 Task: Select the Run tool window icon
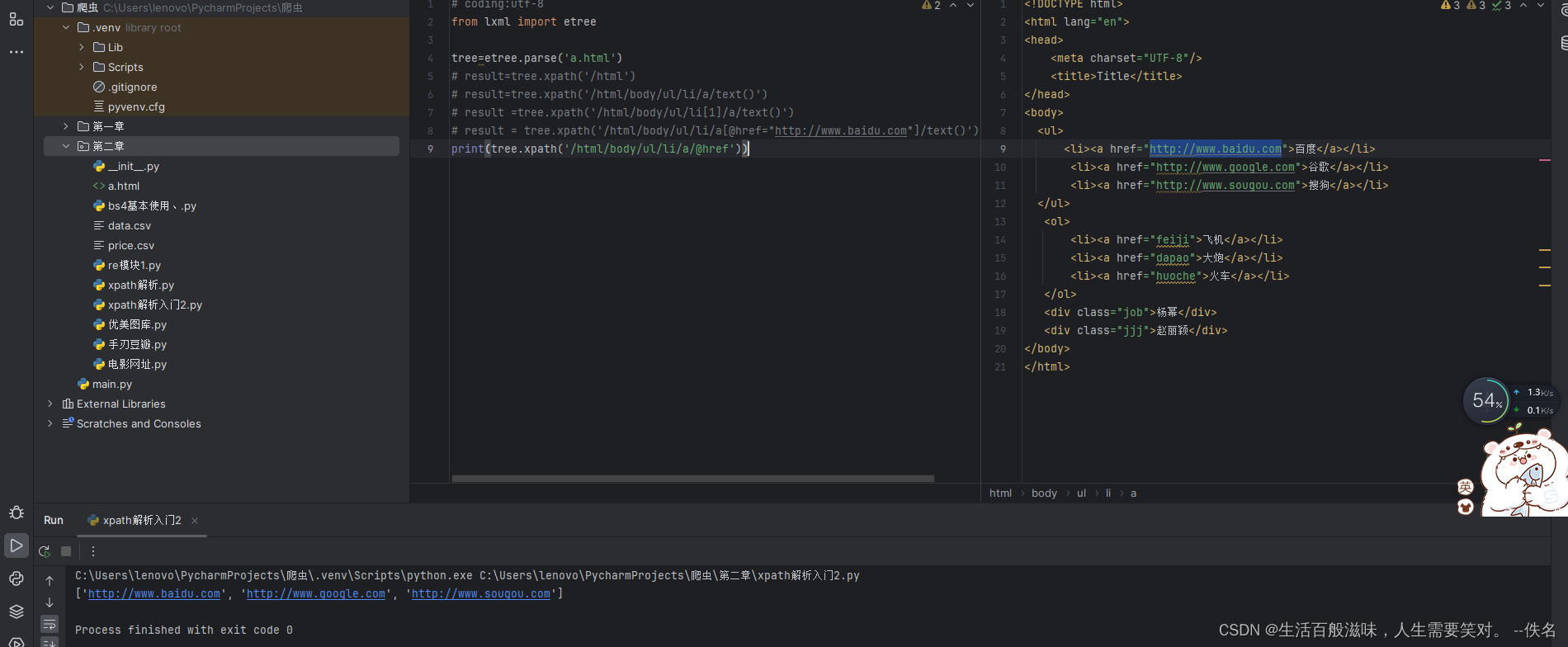coord(17,545)
